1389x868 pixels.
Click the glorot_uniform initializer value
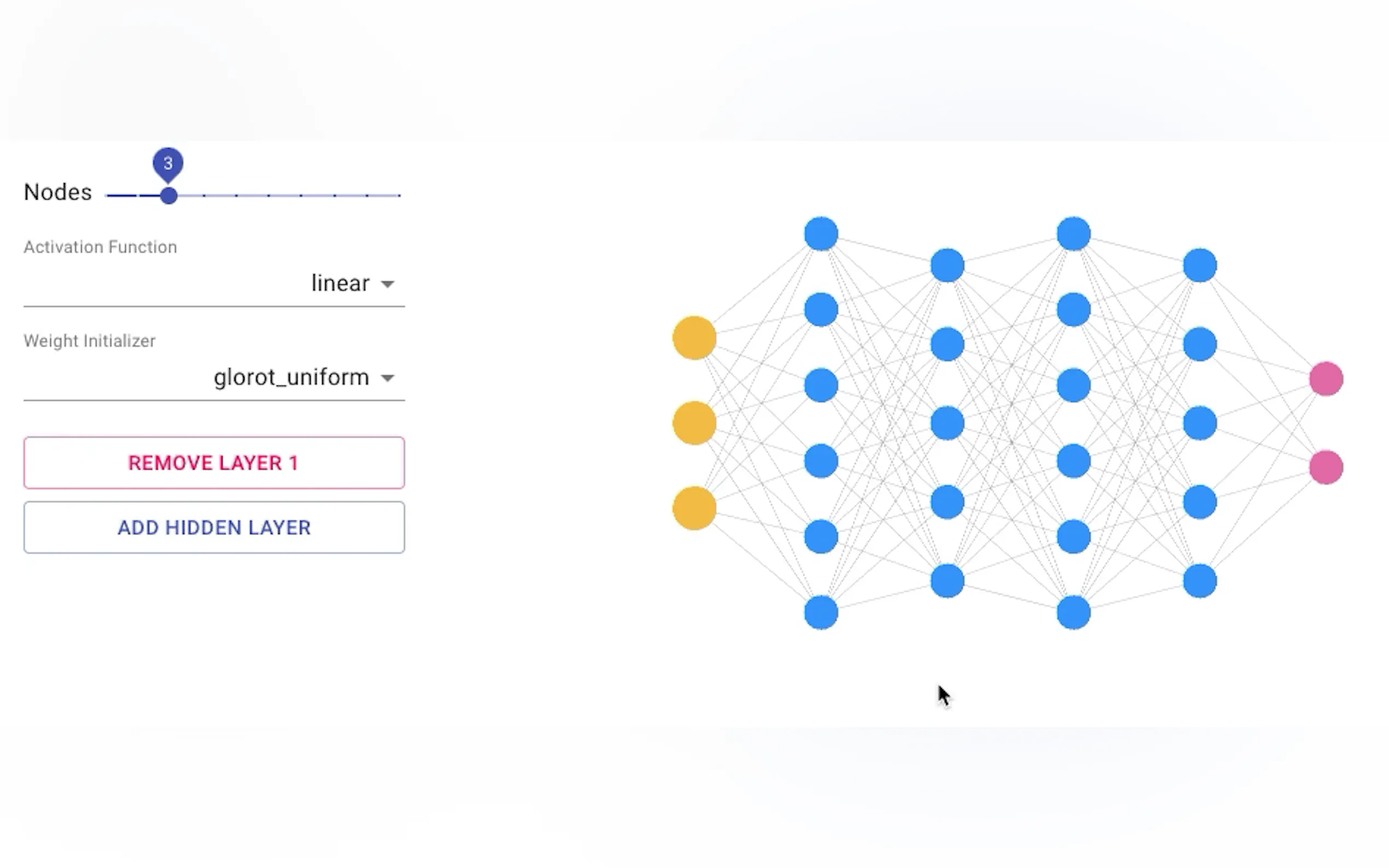tap(291, 377)
